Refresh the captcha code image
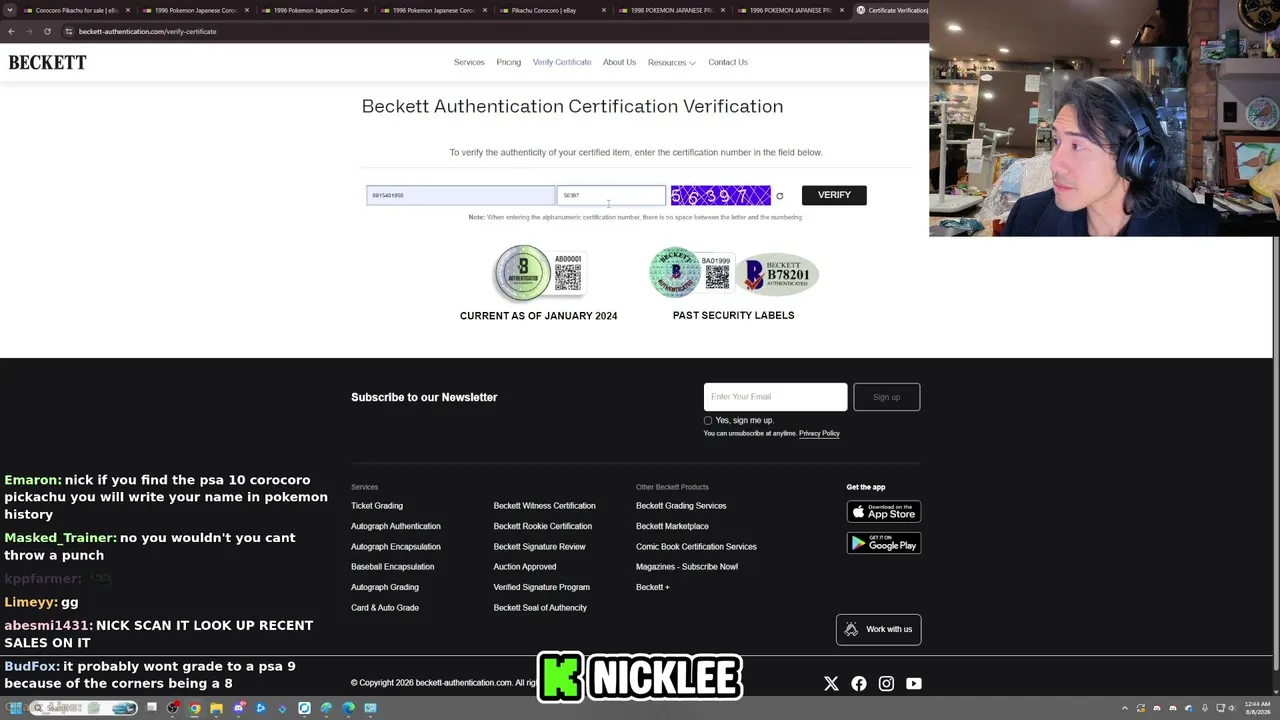This screenshot has width=1280, height=720. coord(780,196)
